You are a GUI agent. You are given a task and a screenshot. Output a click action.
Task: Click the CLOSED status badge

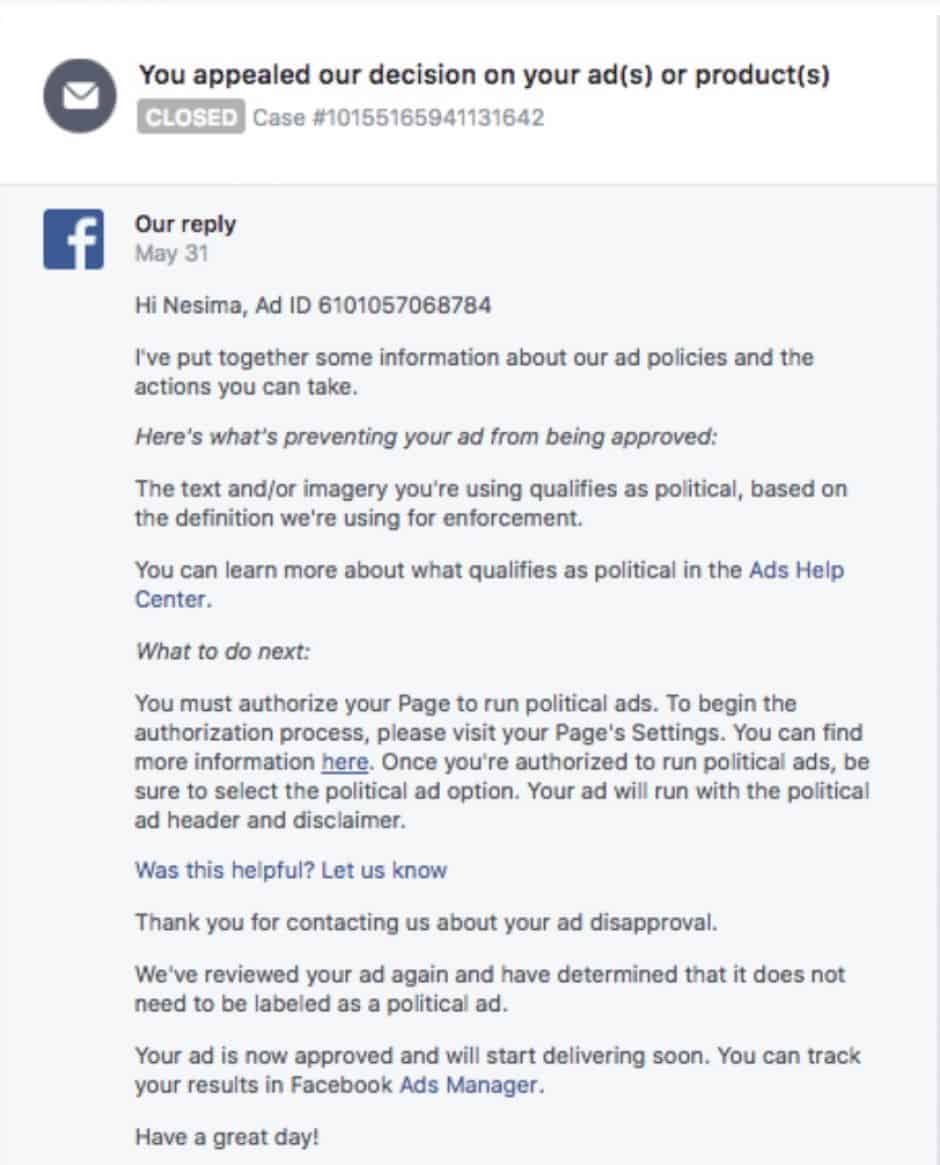[x=190, y=118]
